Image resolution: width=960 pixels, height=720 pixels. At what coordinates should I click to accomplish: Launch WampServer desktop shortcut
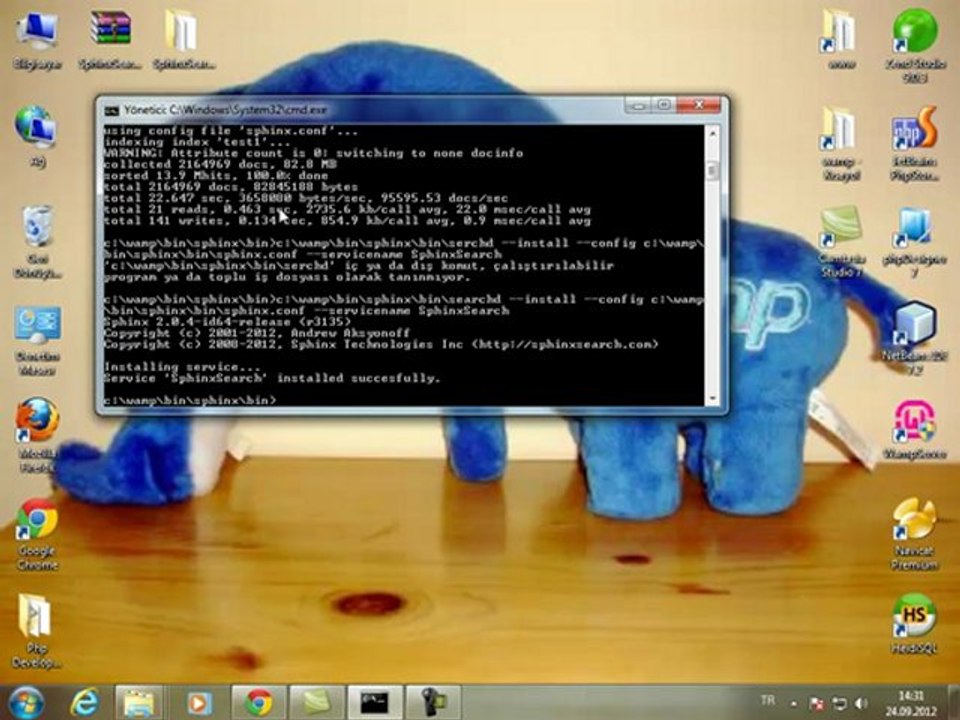point(915,430)
